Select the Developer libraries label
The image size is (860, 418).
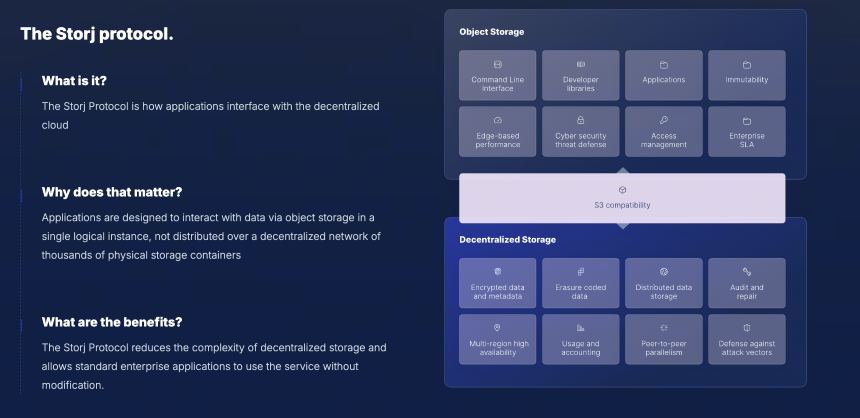581,84
